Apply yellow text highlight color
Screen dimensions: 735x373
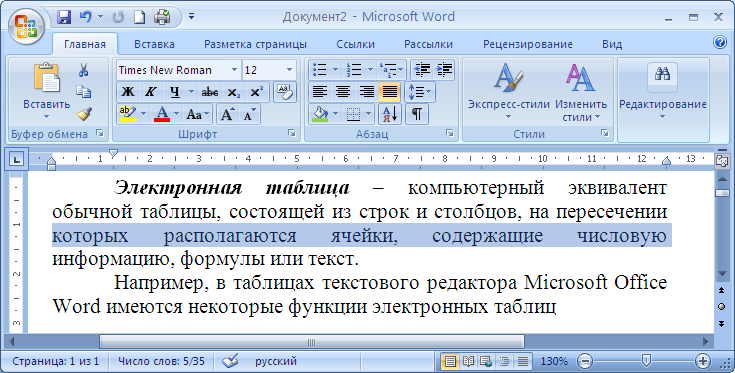(128, 114)
